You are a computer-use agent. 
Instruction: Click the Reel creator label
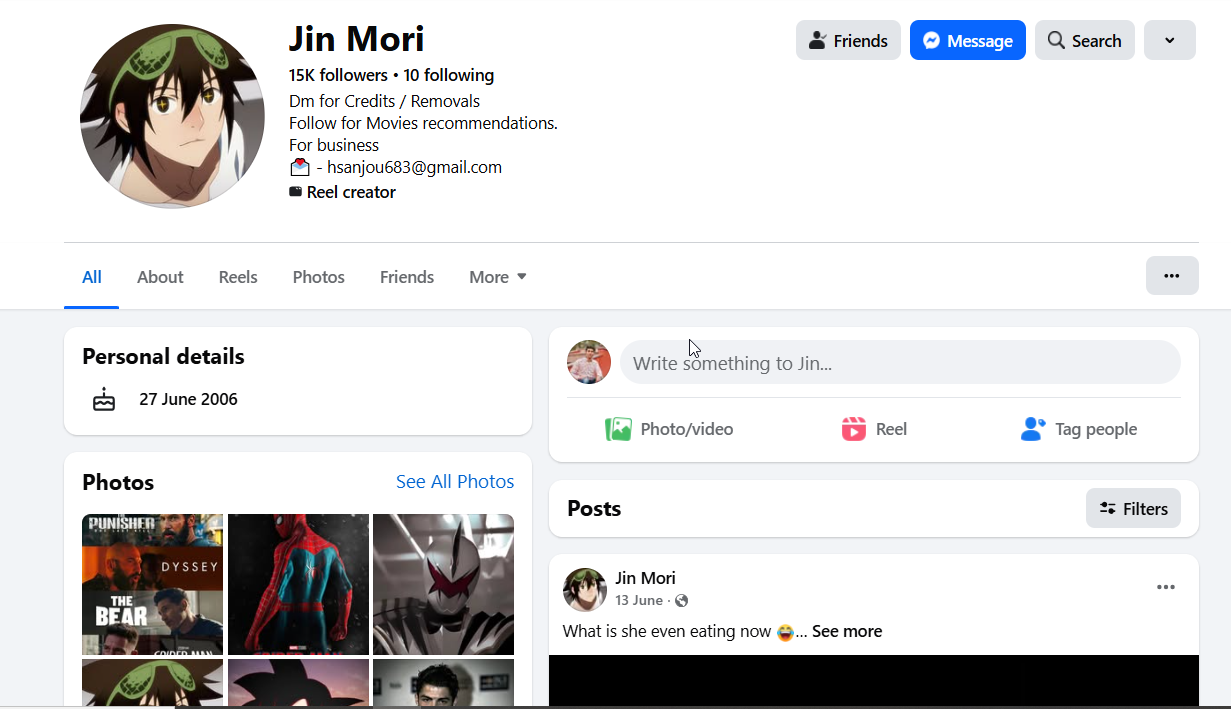(351, 192)
